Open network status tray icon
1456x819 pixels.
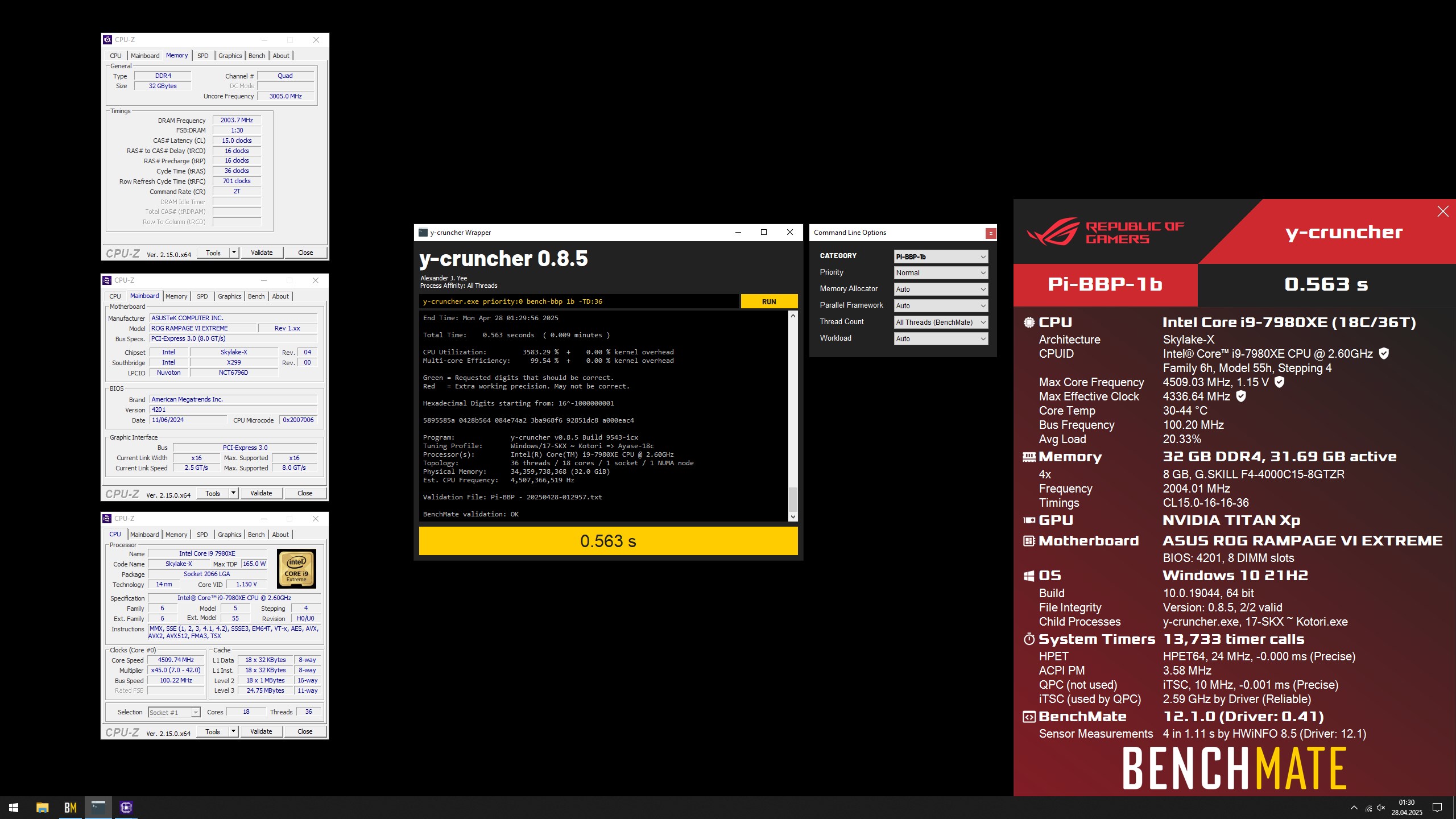1368,808
